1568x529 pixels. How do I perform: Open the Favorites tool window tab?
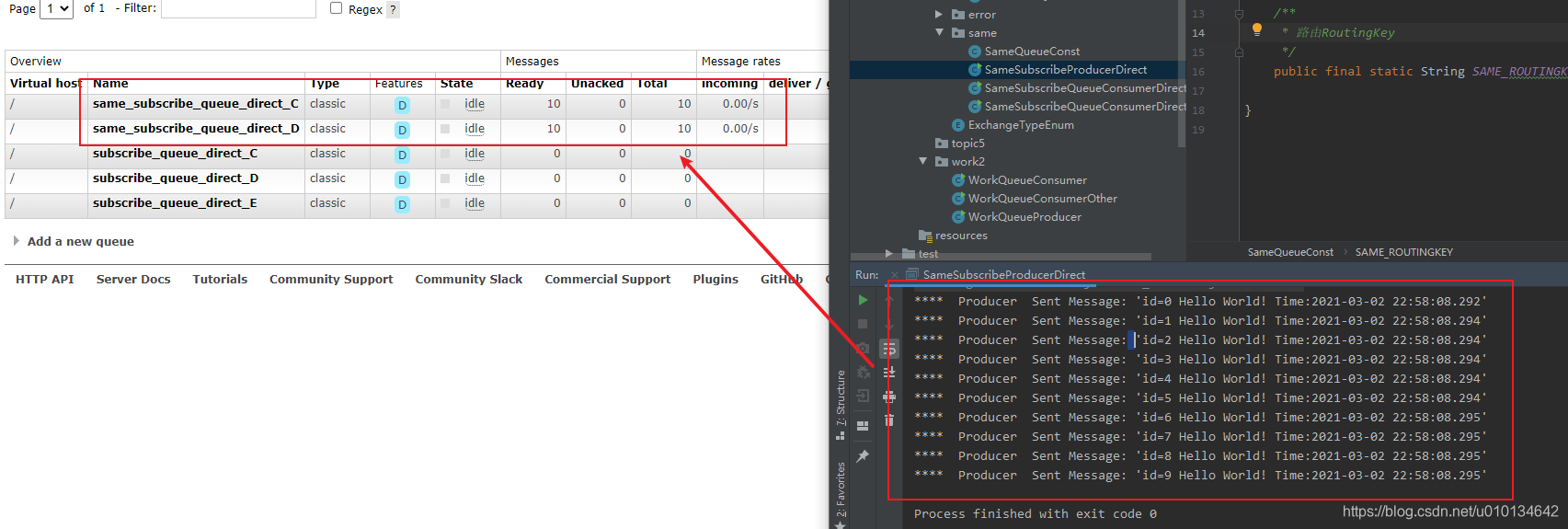[x=841, y=492]
